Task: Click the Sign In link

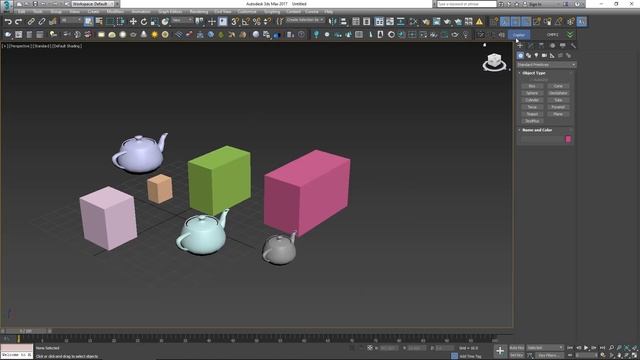Action: point(535,4)
